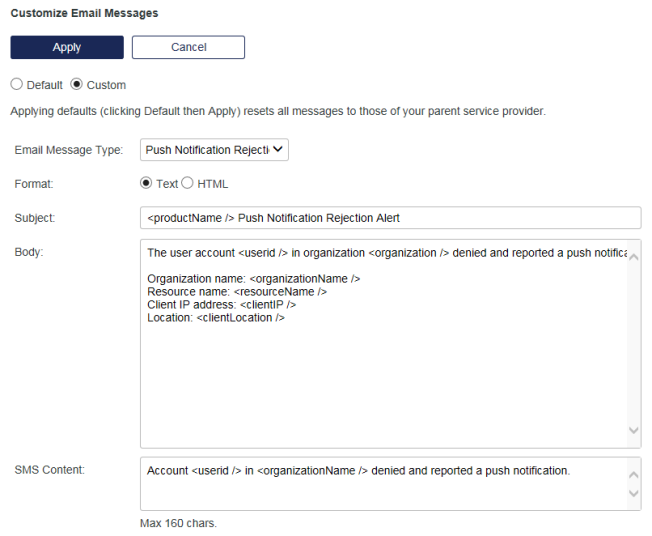The height and width of the screenshot is (536, 652).
Task: Place cursor on the Client IP address line
Action: (221, 304)
